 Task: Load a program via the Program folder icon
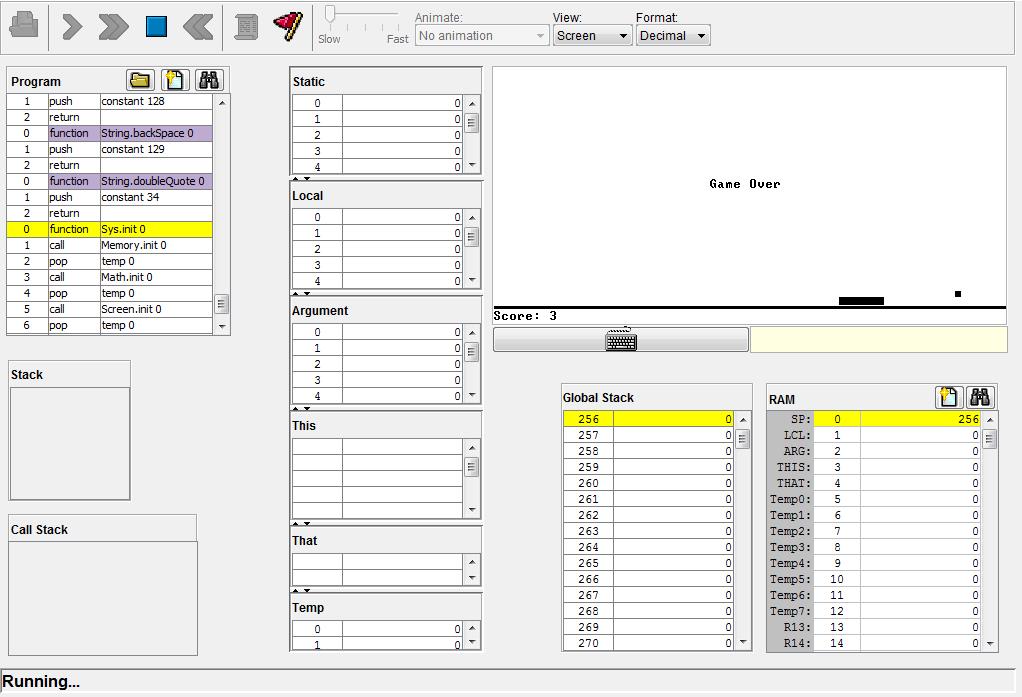(x=140, y=81)
